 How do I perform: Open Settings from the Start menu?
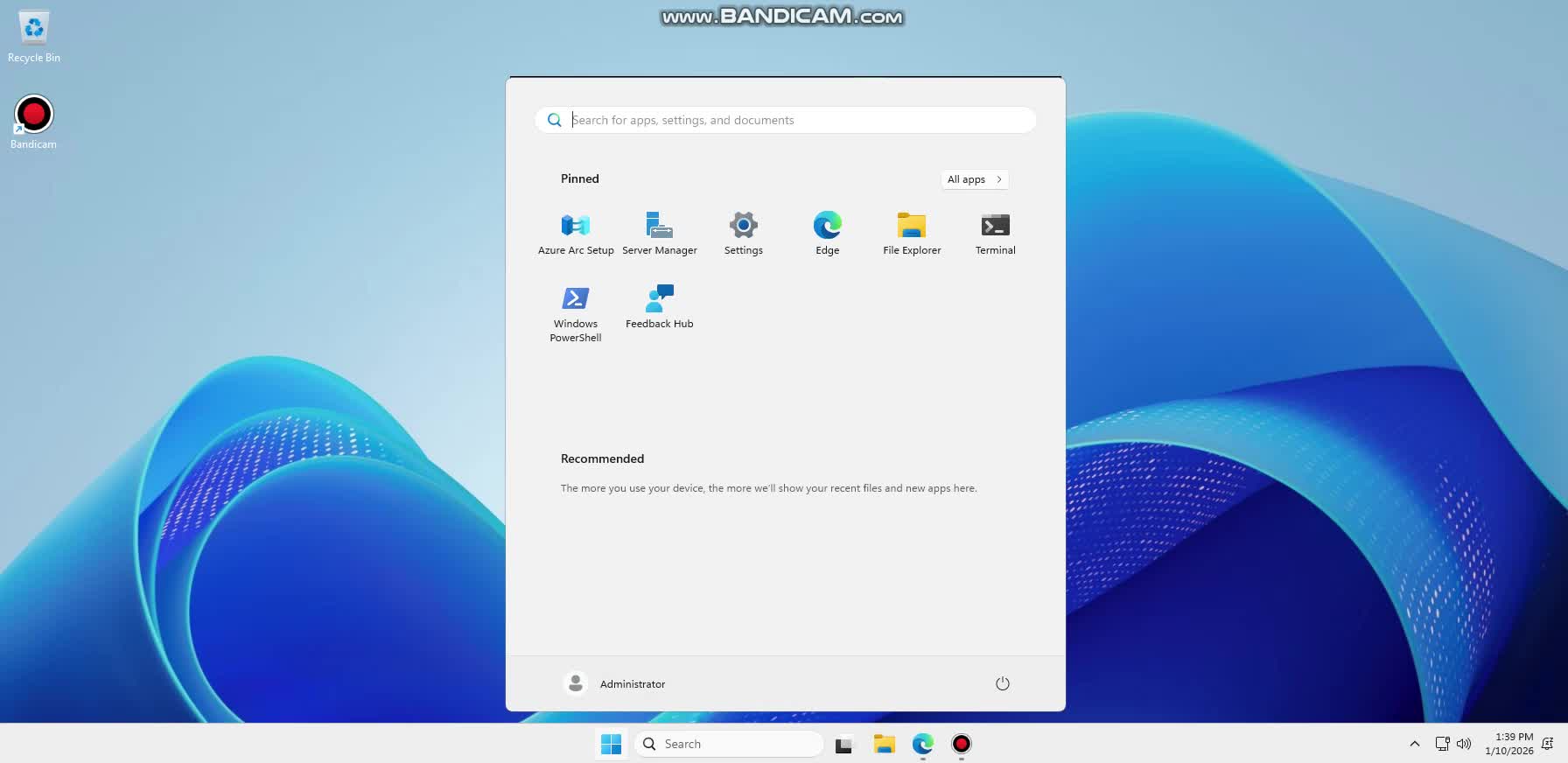click(x=744, y=234)
